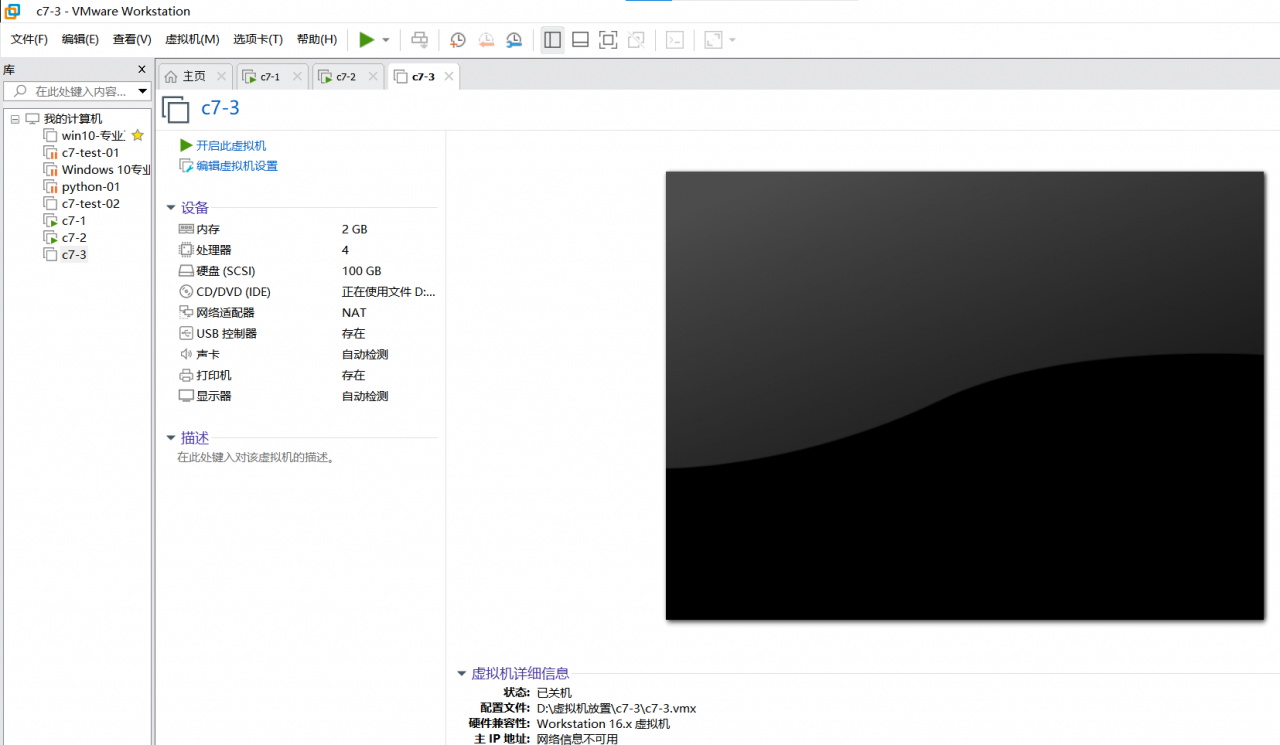Toggle the show library sidebar icon
This screenshot has width=1280, height=745.
[552, 40]
